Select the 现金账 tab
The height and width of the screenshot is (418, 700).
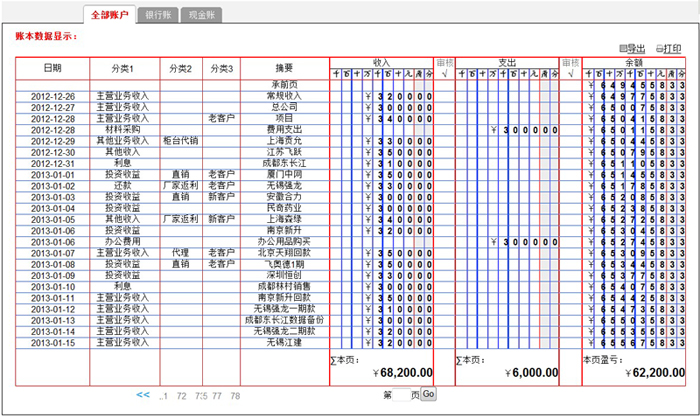[x=204, y=16]
